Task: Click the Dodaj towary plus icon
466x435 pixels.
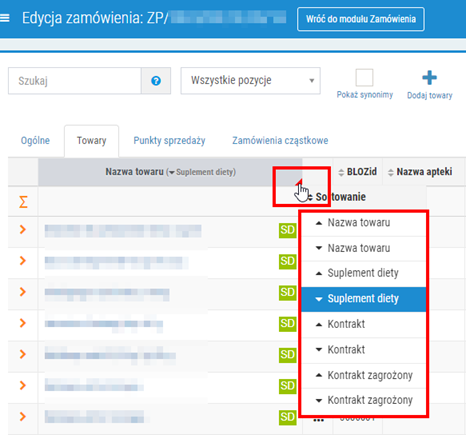Action: coord(429,78)
